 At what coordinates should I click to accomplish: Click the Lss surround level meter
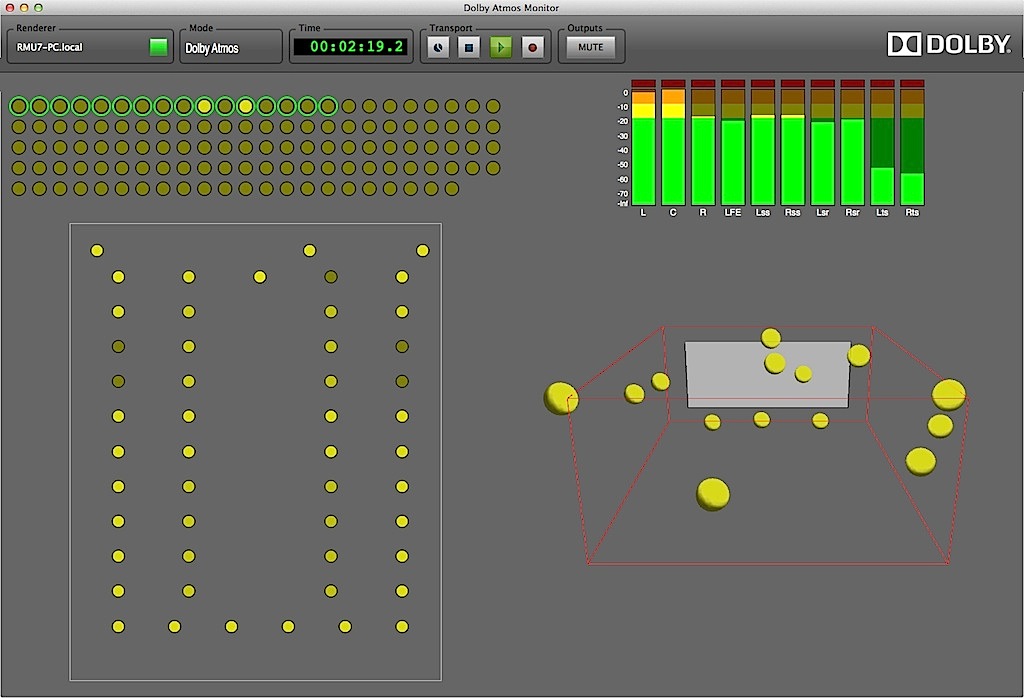pyautogui.click(x=763, y=142)
